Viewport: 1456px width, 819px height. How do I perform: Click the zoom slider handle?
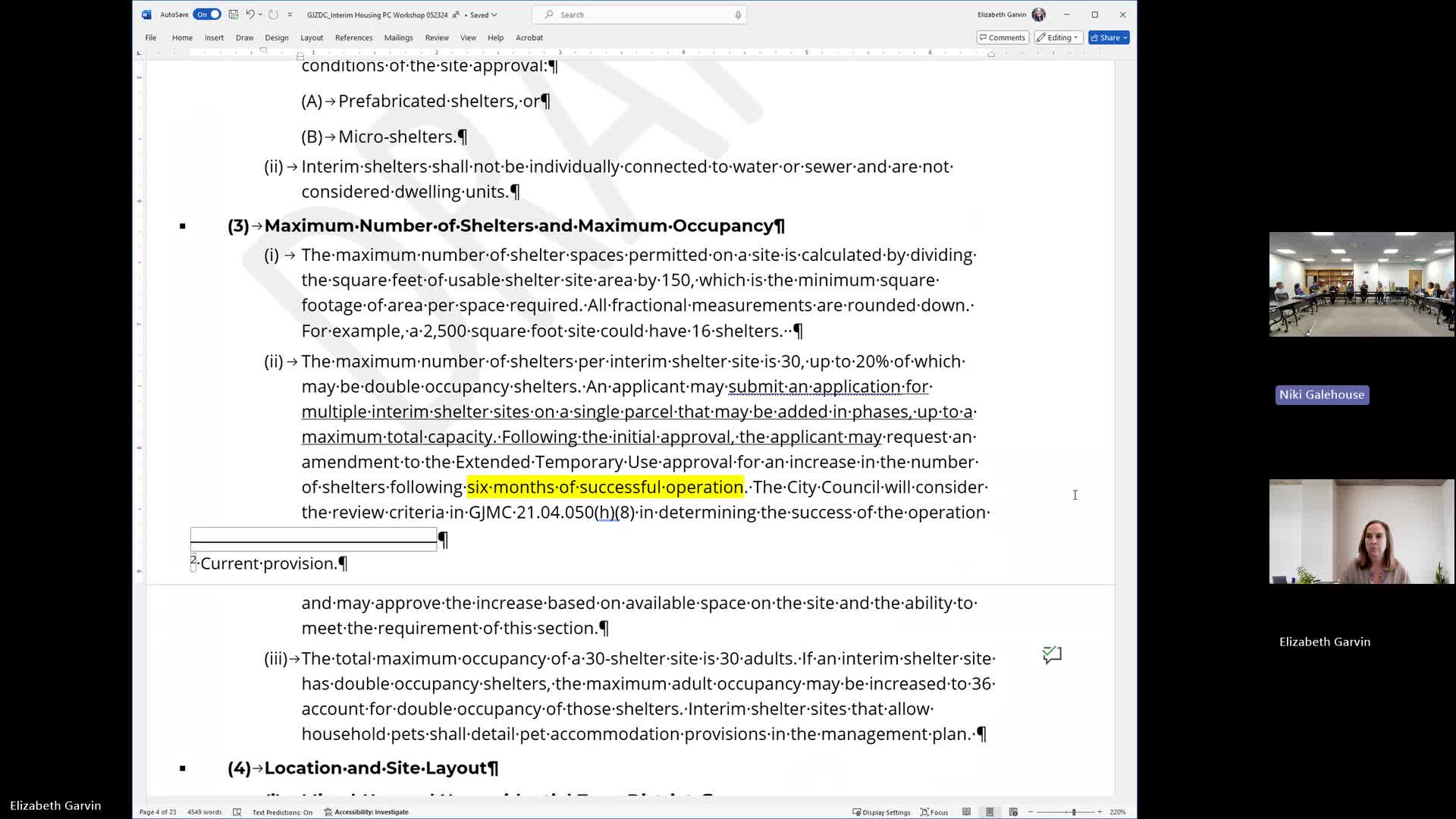pyautogui.click(x=1073, y=812)
